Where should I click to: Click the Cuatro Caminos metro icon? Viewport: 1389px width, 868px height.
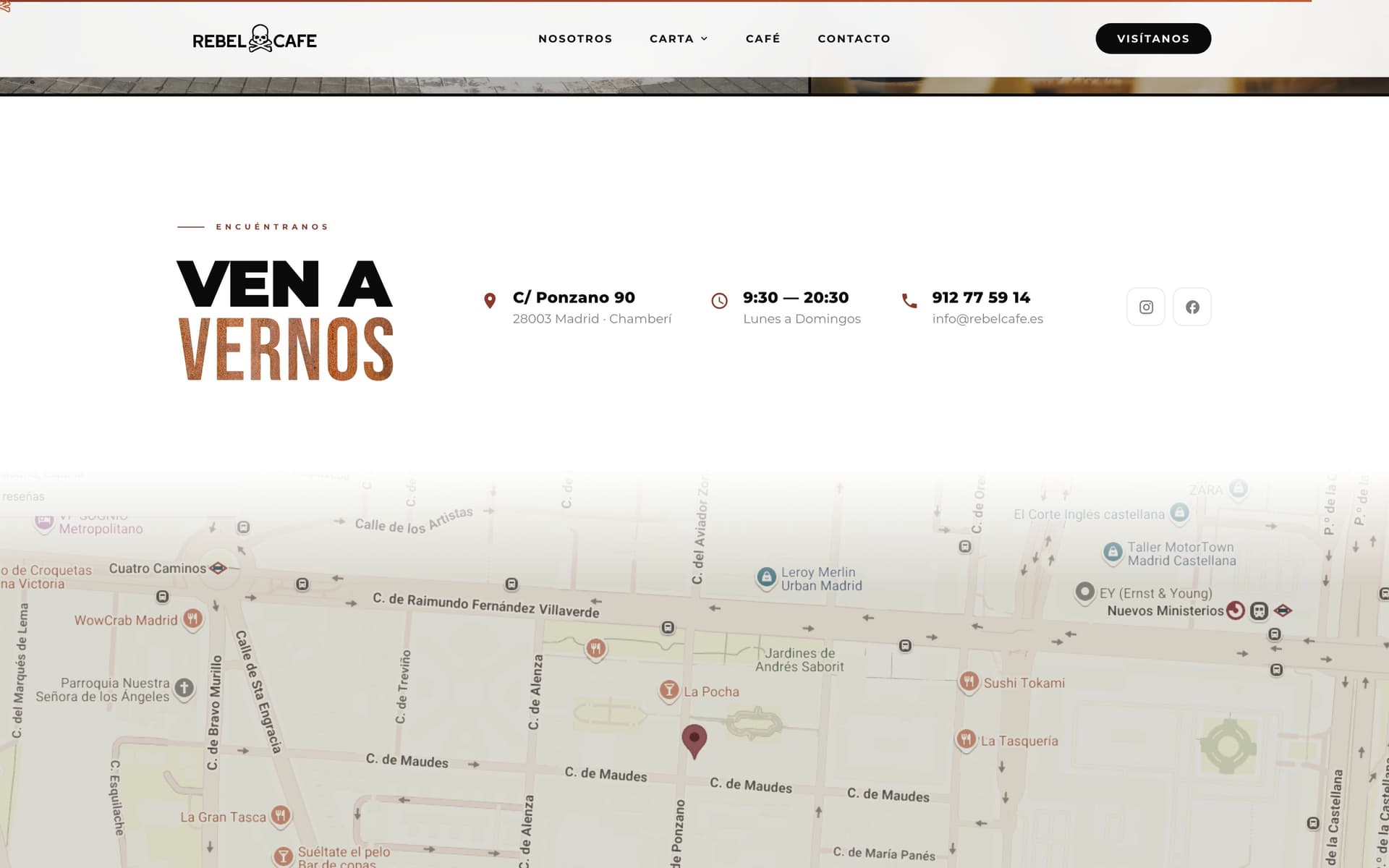pos(218,569)
